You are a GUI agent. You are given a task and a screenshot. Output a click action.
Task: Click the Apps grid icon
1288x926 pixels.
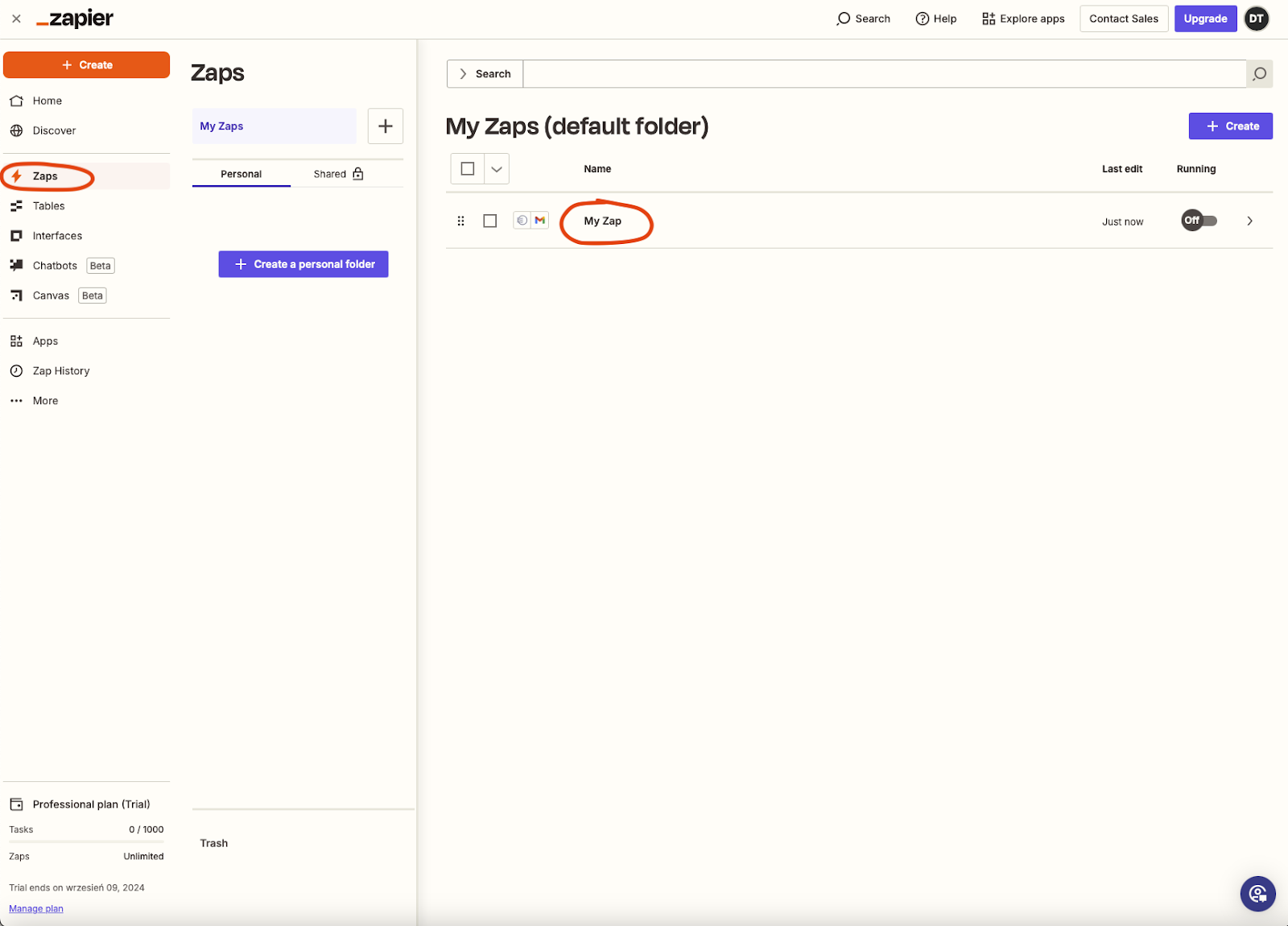click(x=16, y=341)
